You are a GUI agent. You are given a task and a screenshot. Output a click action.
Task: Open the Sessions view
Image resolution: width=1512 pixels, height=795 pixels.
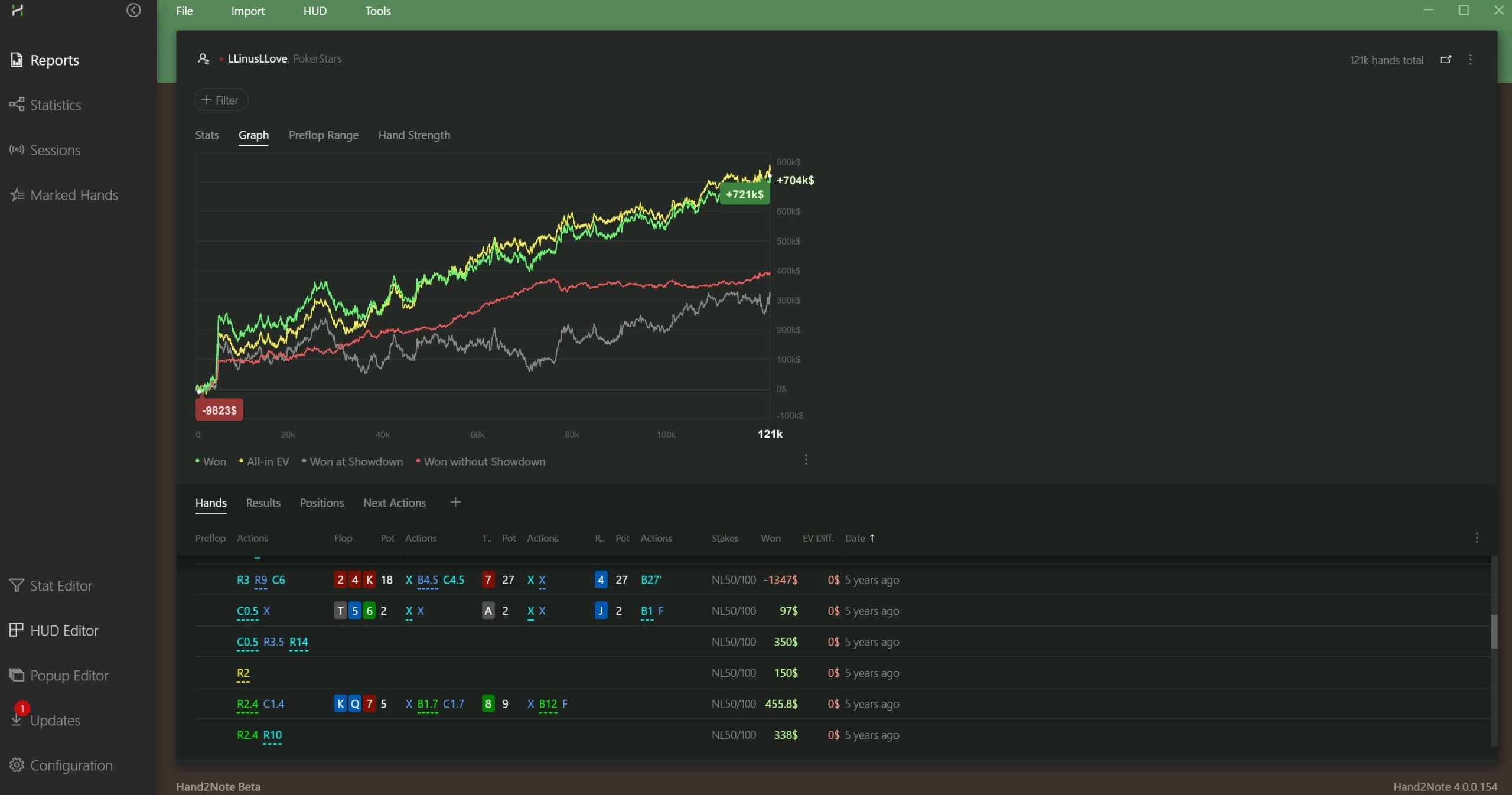pyautogui.click(x=55, y=150)
